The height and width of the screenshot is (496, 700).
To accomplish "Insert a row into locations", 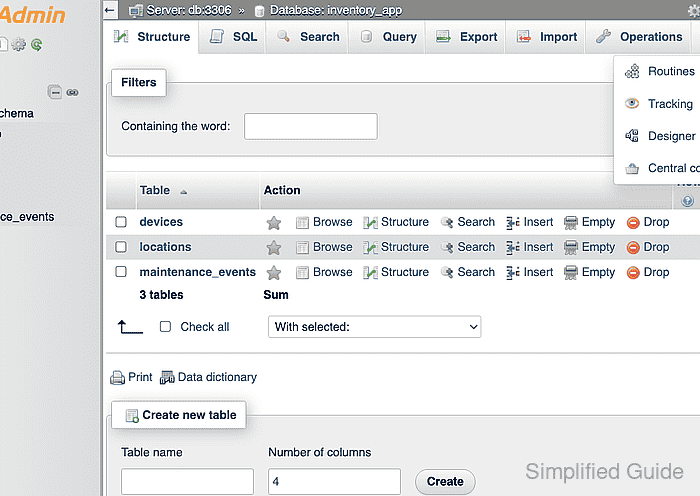I will pos(529,247).
